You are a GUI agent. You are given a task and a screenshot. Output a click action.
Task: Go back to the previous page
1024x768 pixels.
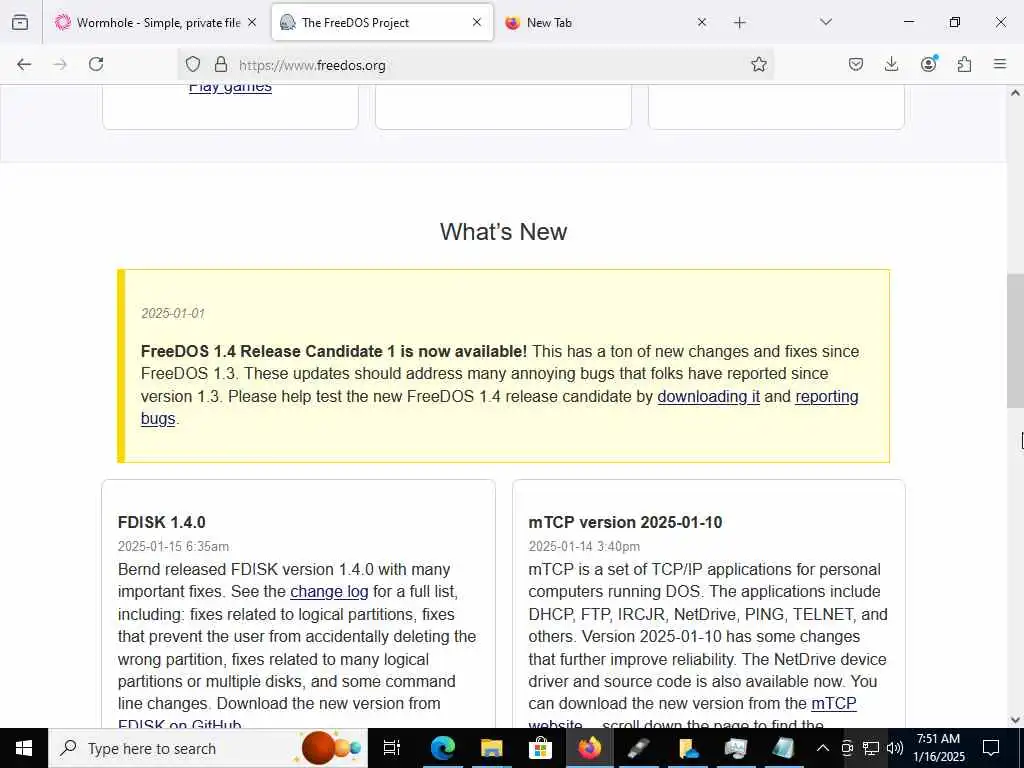24,64
